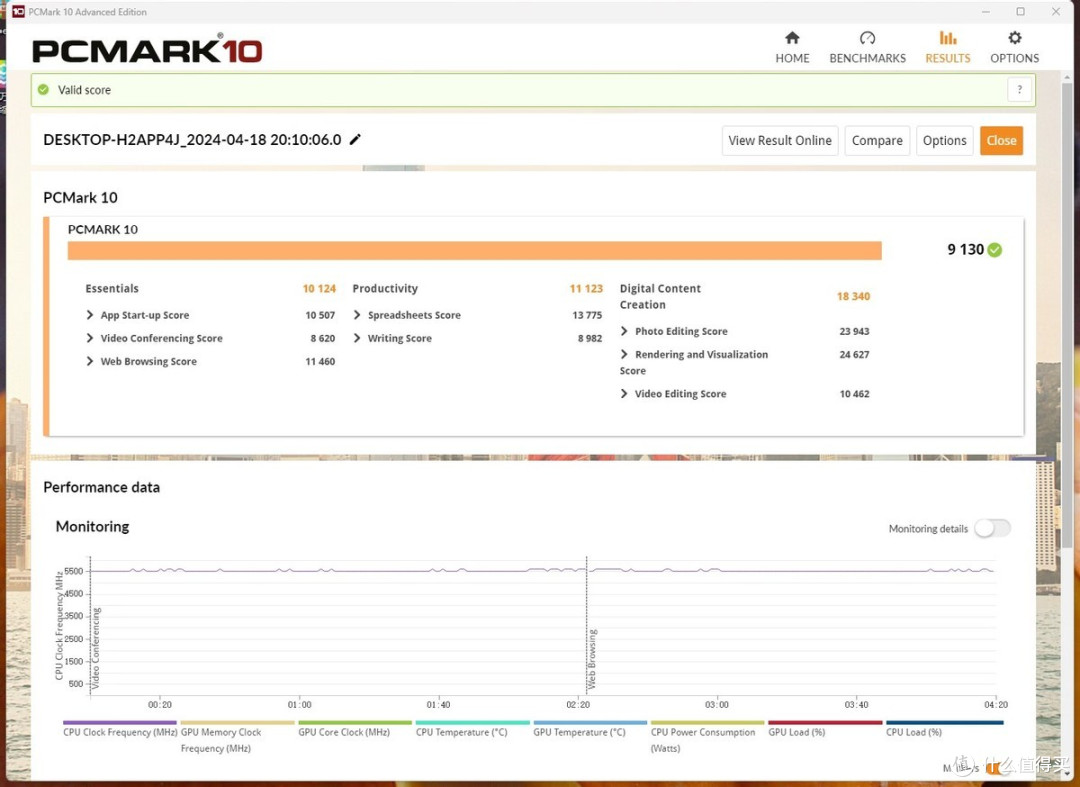Toggle the Monitoring details switch
This screenshot has width=1080, height=787.
pos(992,528)
